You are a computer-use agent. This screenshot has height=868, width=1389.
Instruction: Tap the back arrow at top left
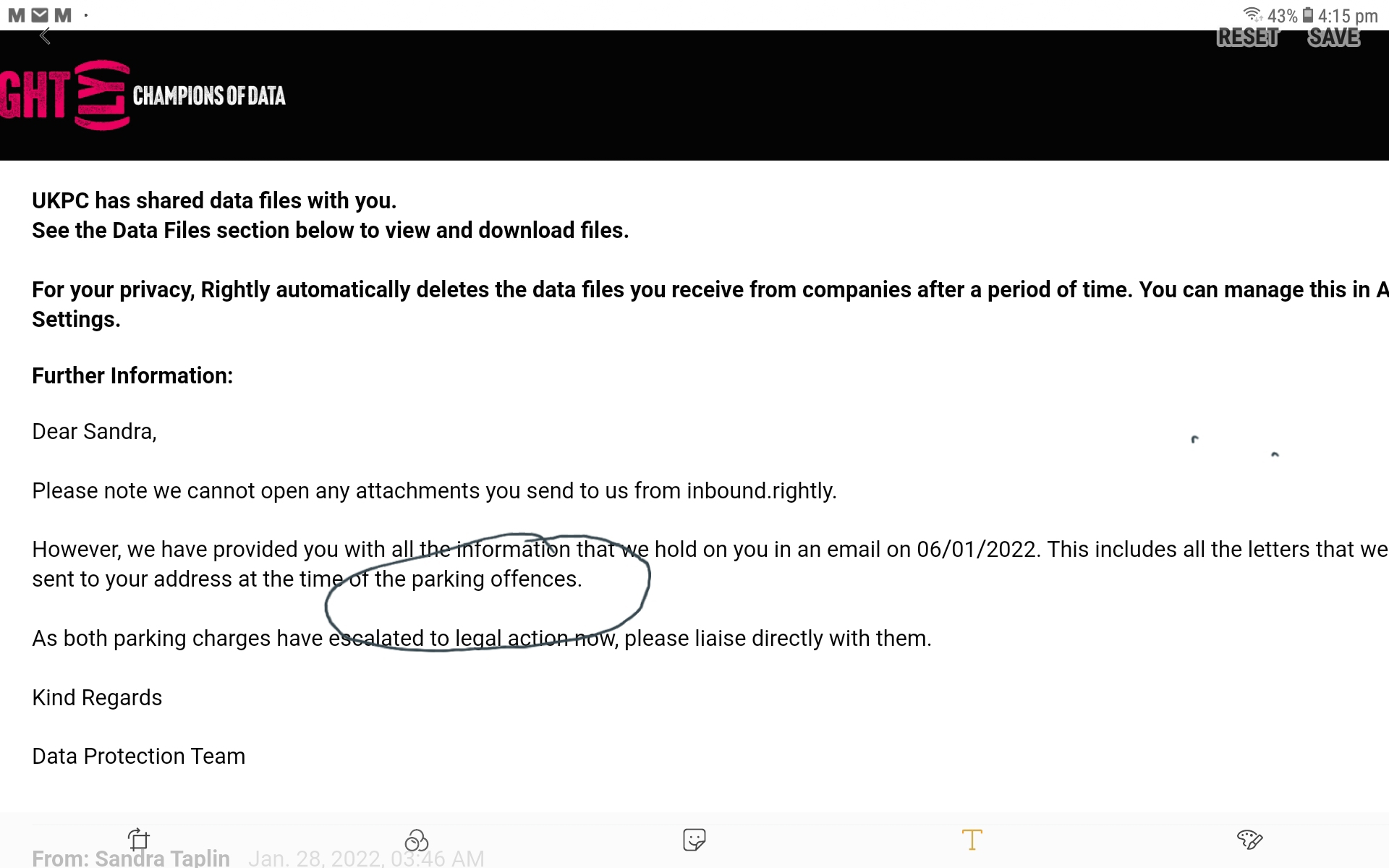[x=45, y=36]
